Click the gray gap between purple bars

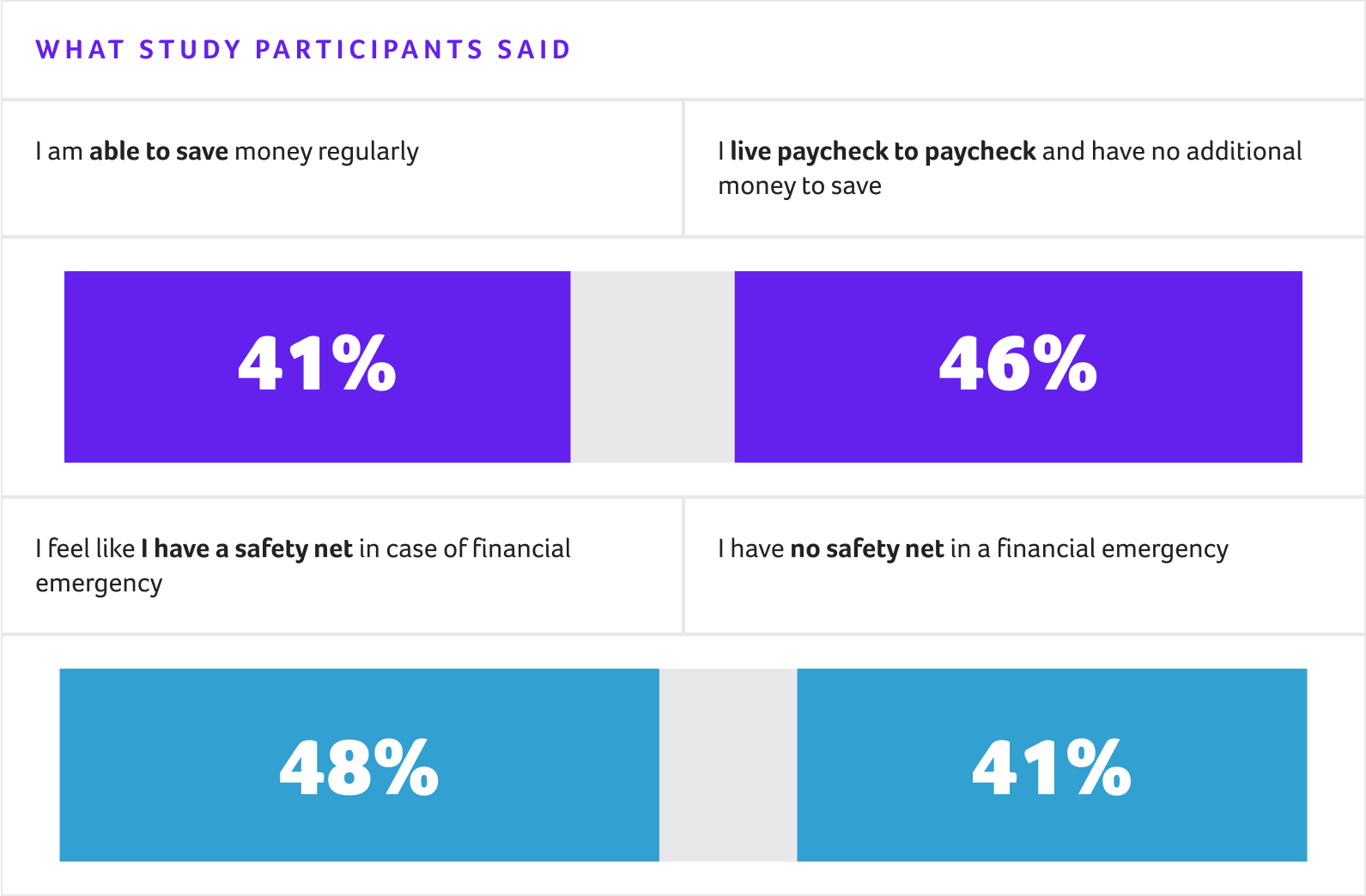click(653, 366)
